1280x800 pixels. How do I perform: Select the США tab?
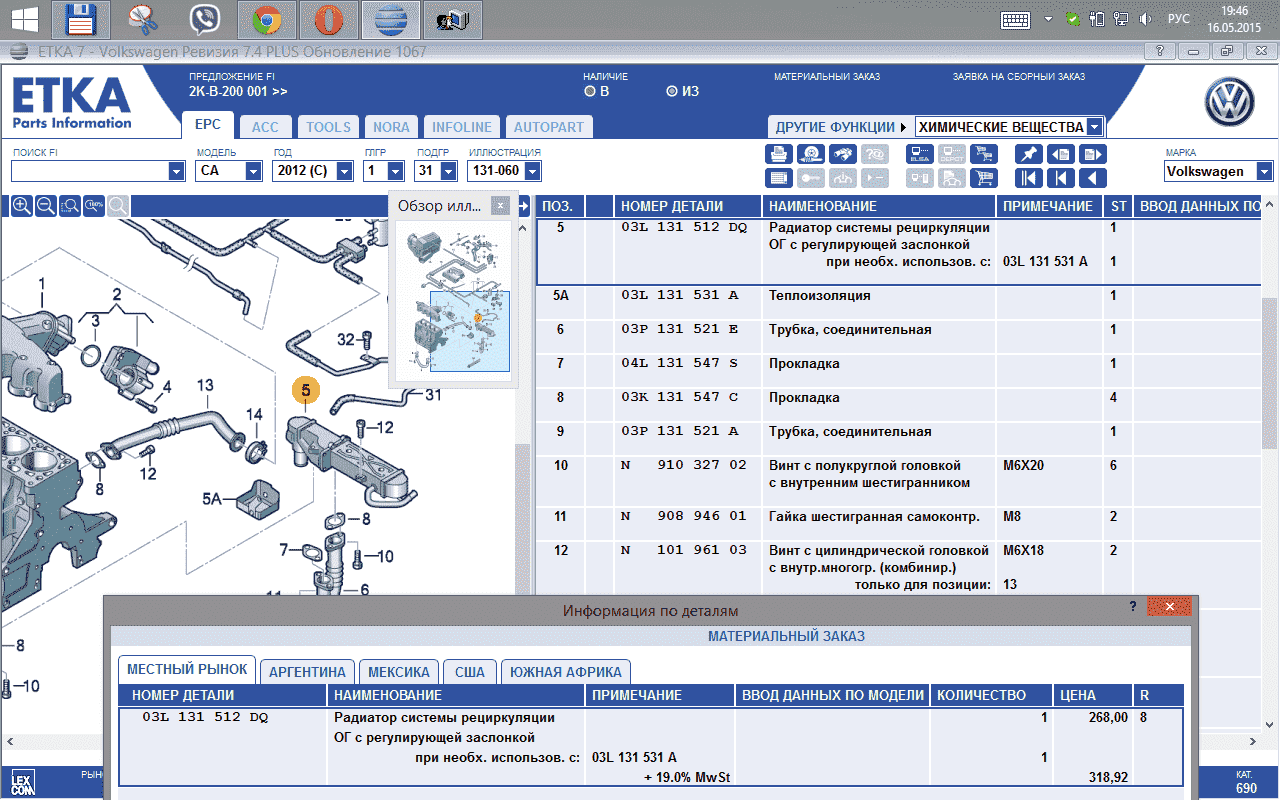(469, 672)
